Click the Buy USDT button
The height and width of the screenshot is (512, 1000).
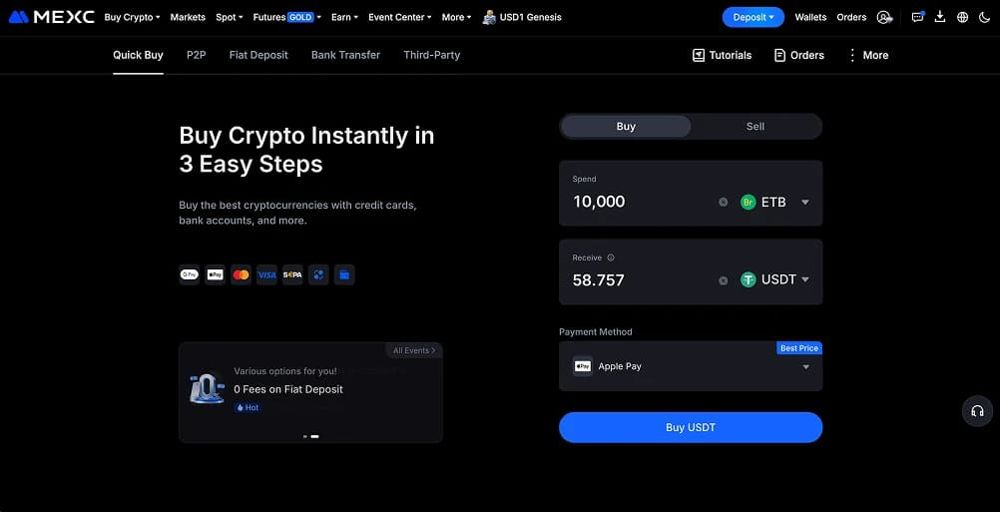[691, 427]
